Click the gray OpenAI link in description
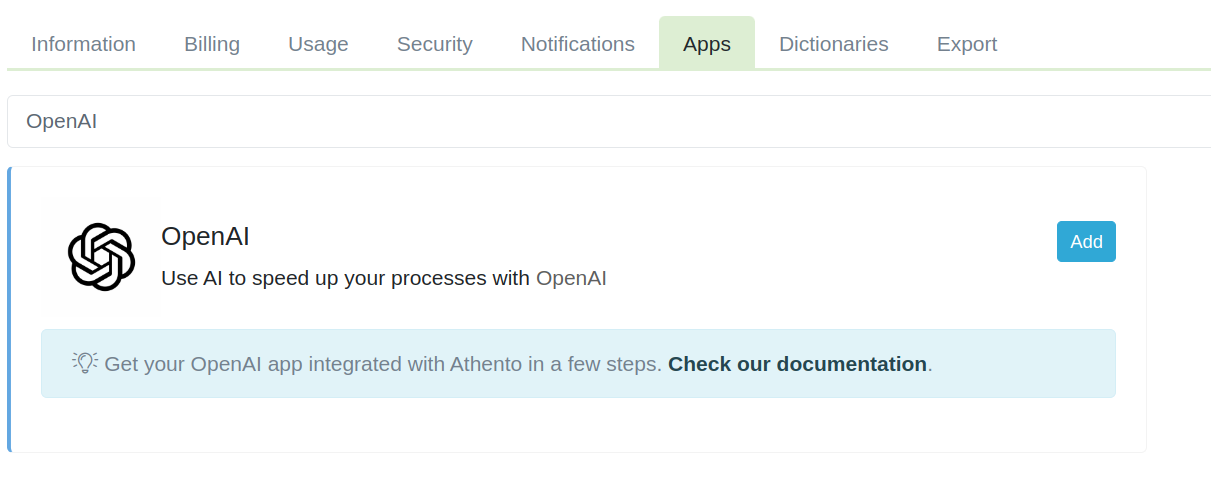The height and width of the screenshot is (481, 1211). pyautogui.click(x=571, y=278)
